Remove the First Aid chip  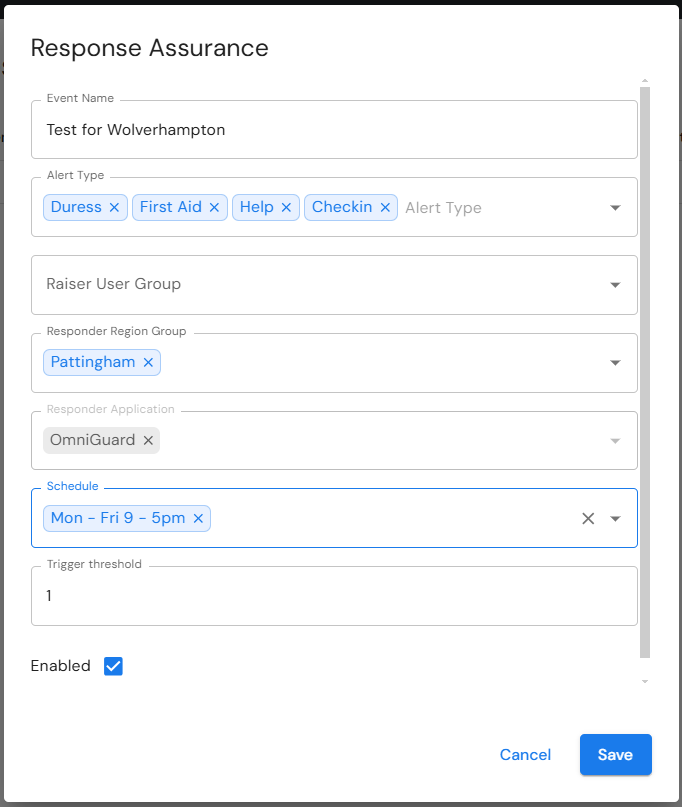click(x=214, y=207)
